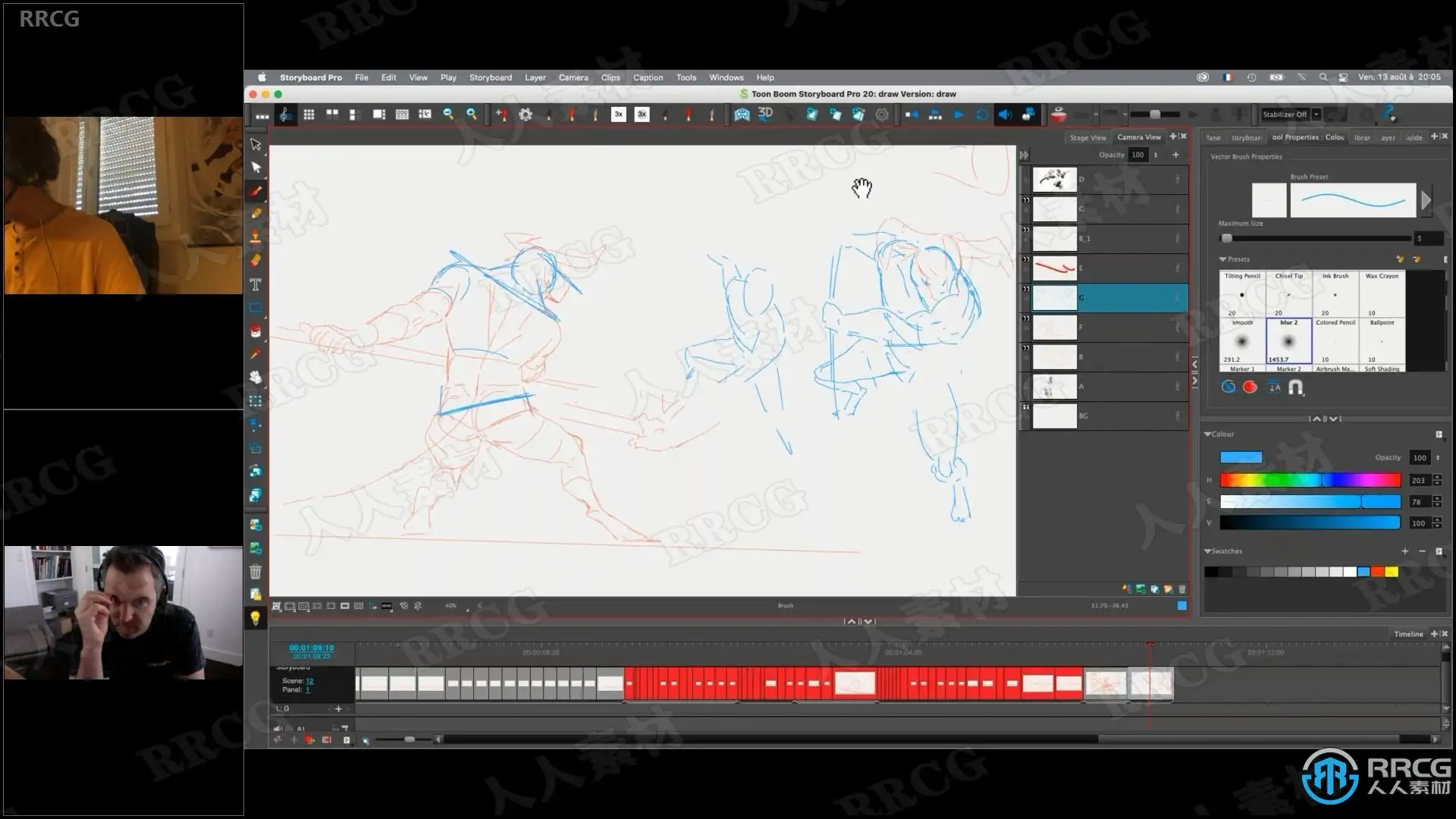The image size is (1456, 819).
Task: Click the trash can icon in left toolbar
Action: click(256, 571)
